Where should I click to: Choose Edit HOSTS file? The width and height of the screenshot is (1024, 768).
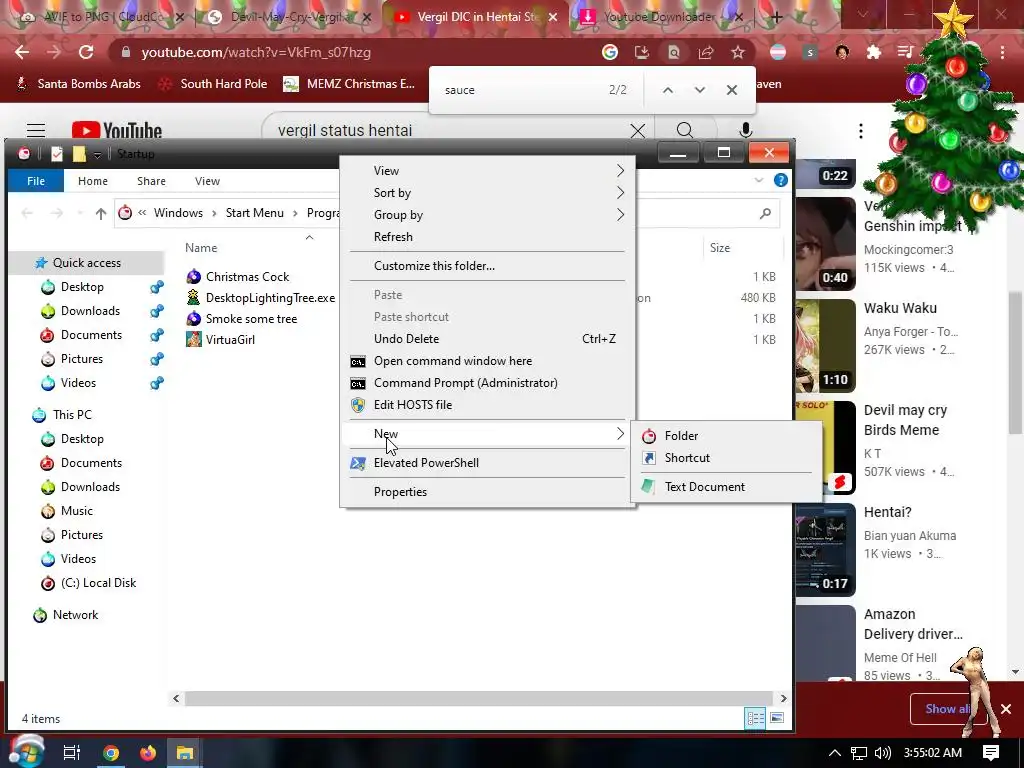click(x=488, y=405)
